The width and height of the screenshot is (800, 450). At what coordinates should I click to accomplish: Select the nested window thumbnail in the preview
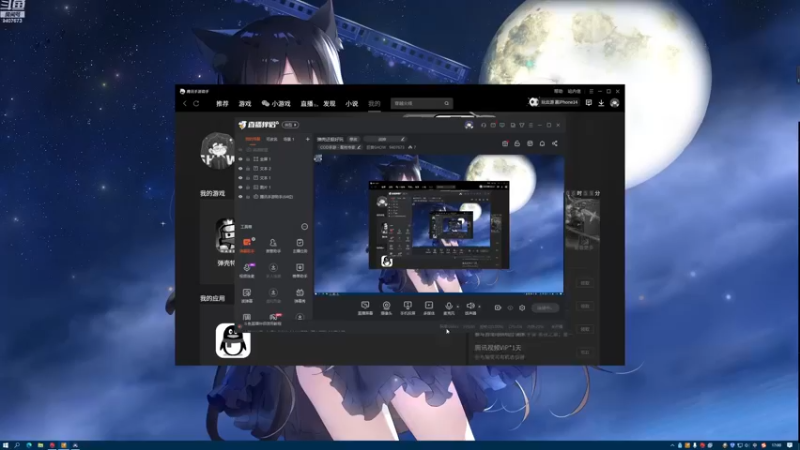[x=439, y=224]
